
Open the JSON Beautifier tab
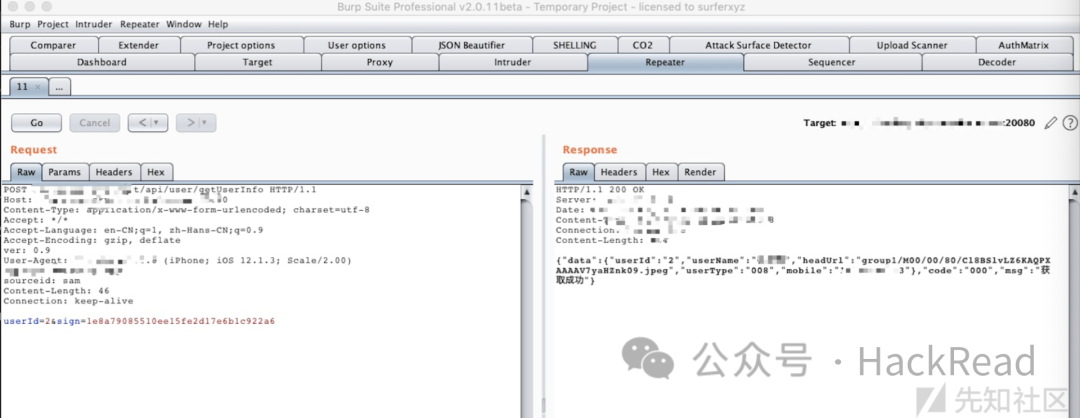472,45
